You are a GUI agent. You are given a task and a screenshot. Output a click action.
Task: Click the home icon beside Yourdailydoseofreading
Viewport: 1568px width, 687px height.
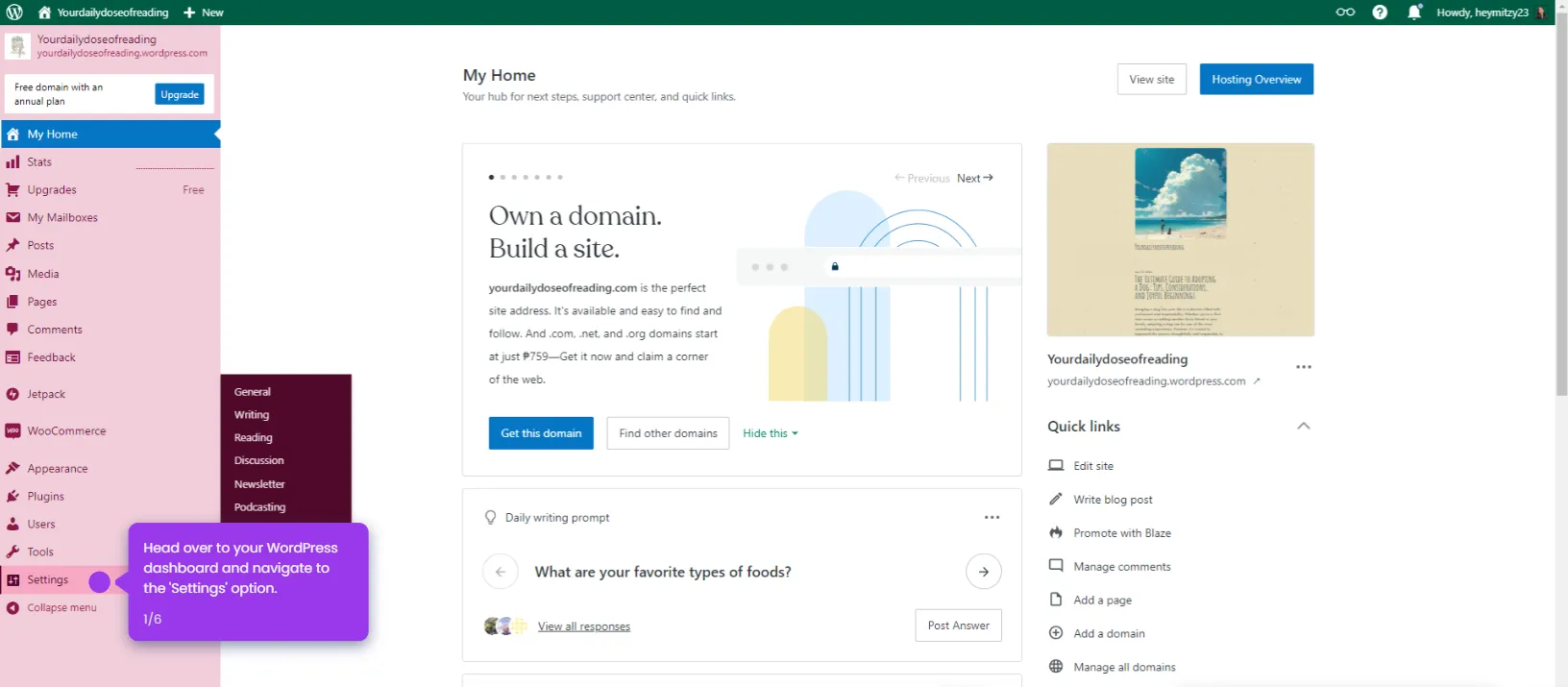pyautogui.click(x=44, y=12)
